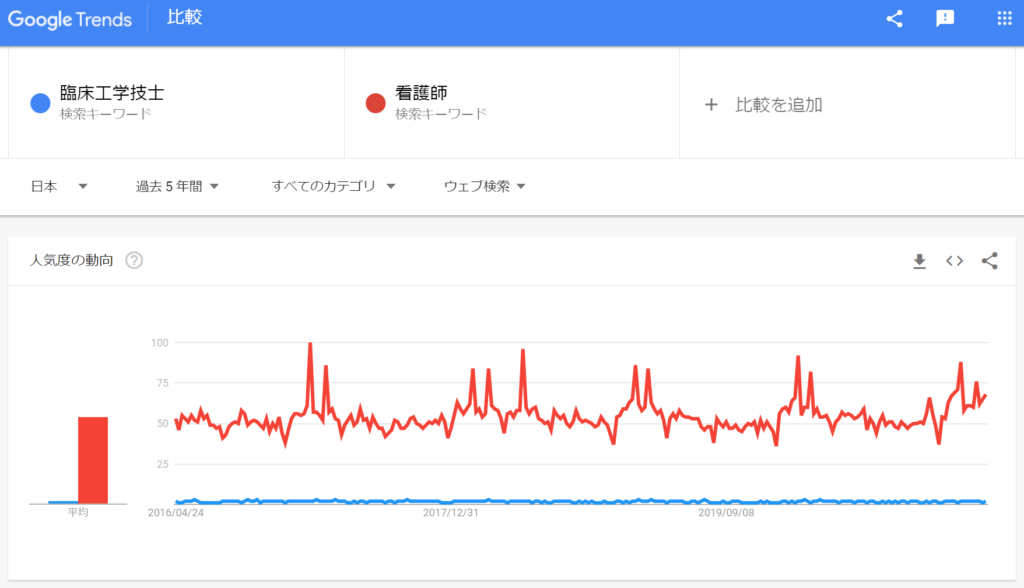Open the Google apps grid
The height and width of the screenshot is (588, 1024).
pos(1004,18)
